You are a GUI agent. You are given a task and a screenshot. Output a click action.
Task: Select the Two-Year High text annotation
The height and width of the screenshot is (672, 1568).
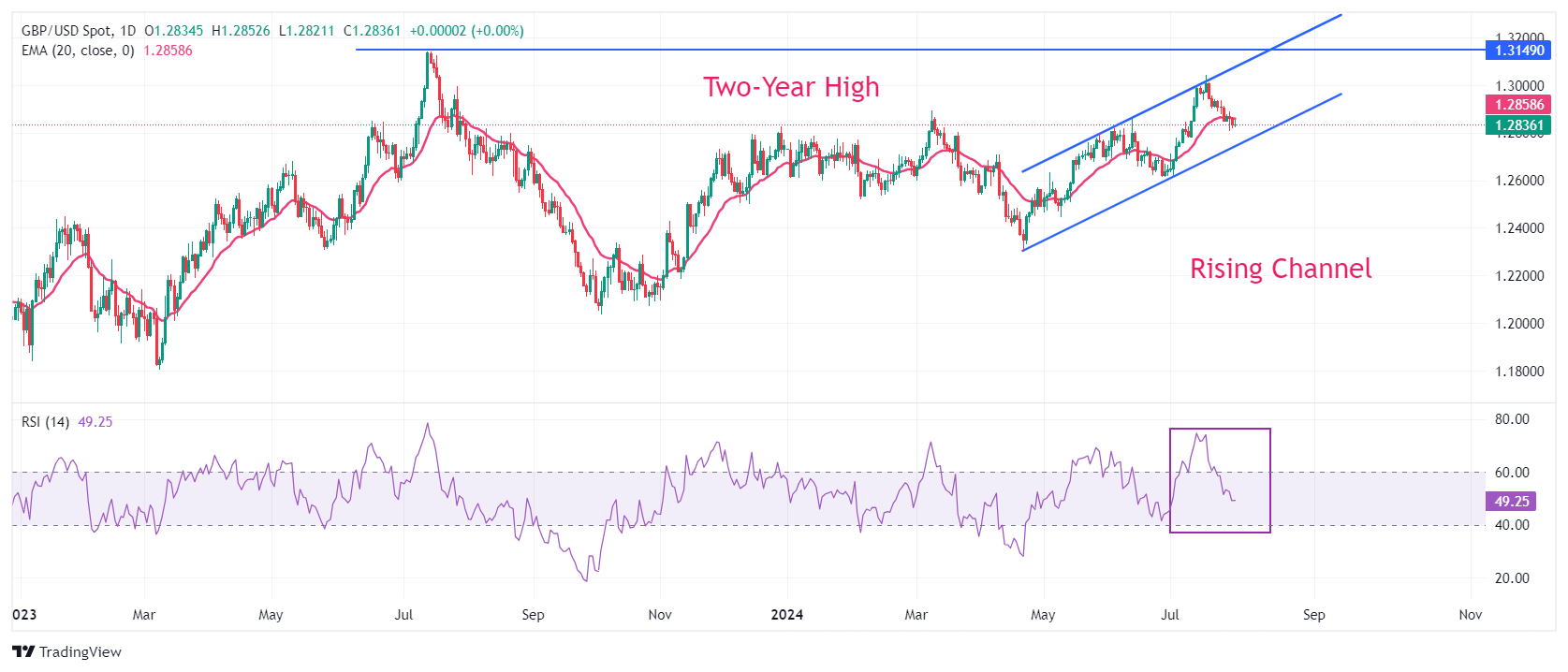click(792, 87)
